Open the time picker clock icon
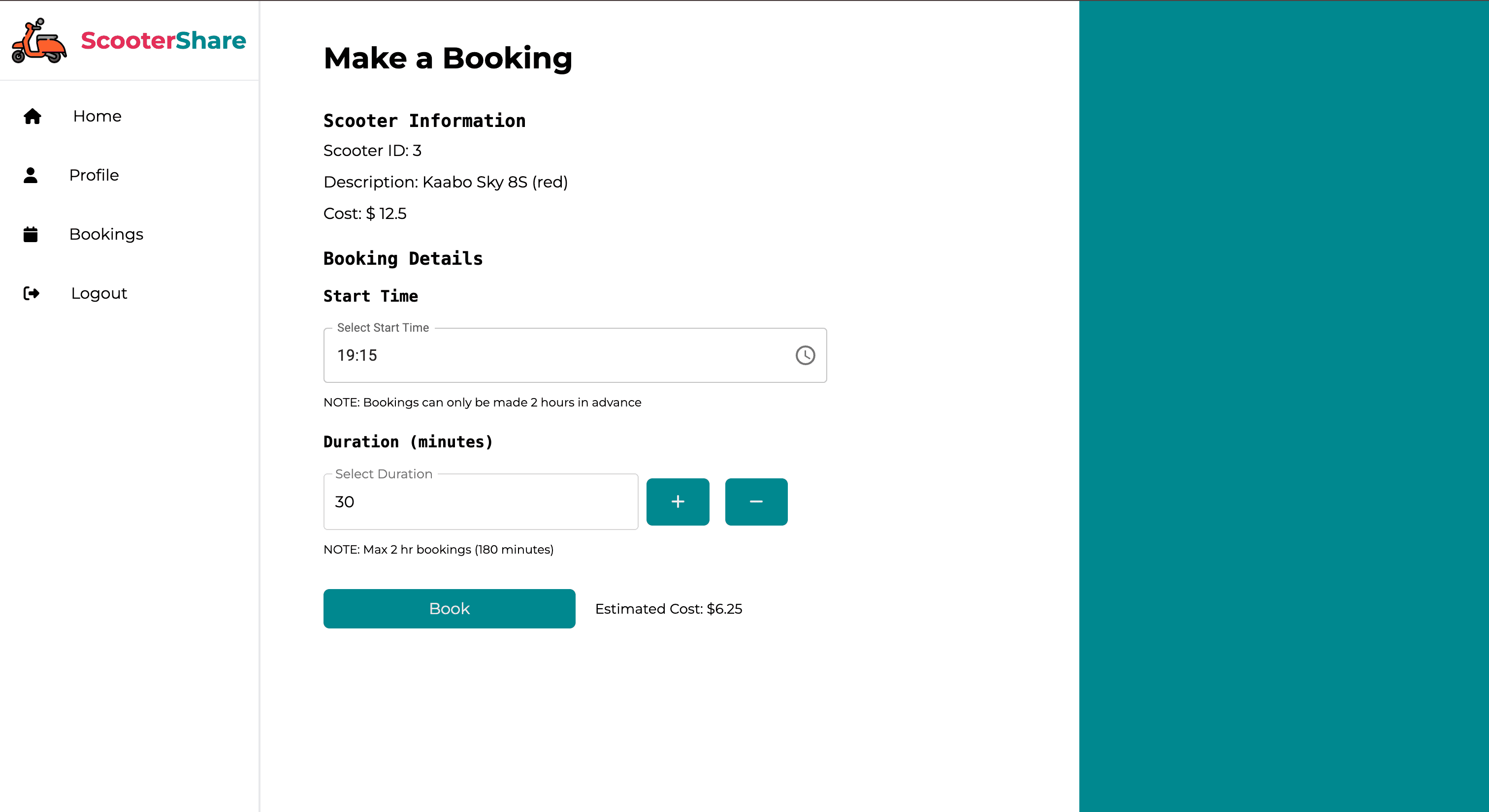 point(805,355)
